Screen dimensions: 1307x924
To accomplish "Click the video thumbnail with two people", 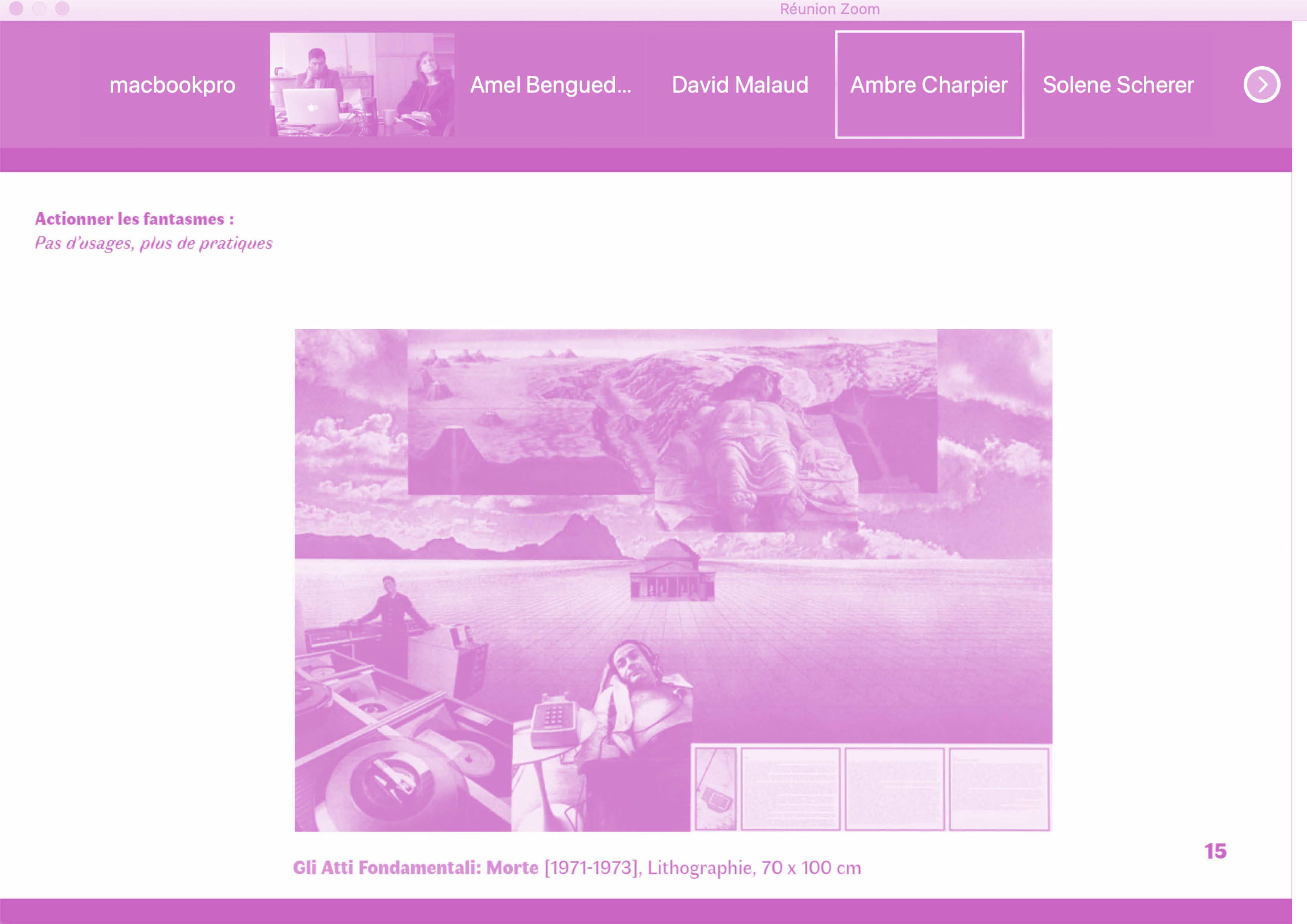I will (362, 84).
